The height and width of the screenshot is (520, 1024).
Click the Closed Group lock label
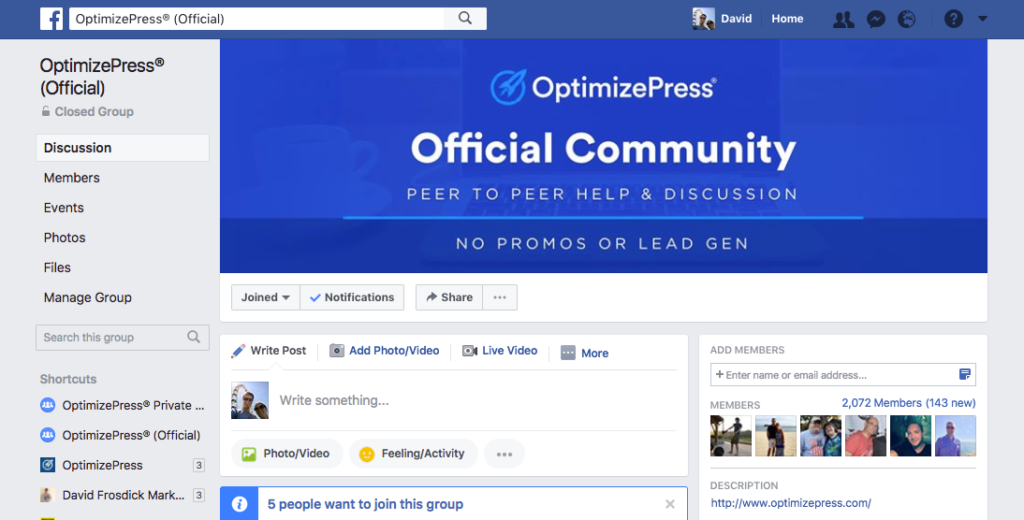tap(87, 112)
